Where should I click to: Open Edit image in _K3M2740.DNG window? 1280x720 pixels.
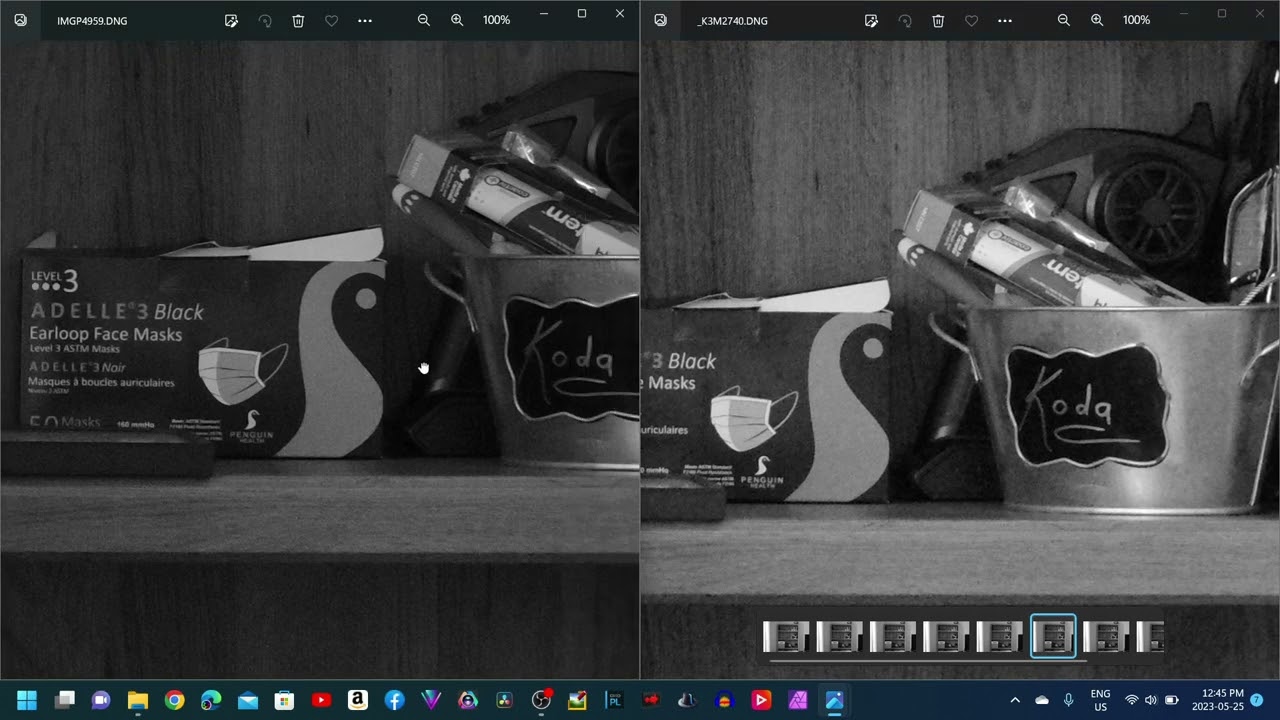tap(871, 20)
